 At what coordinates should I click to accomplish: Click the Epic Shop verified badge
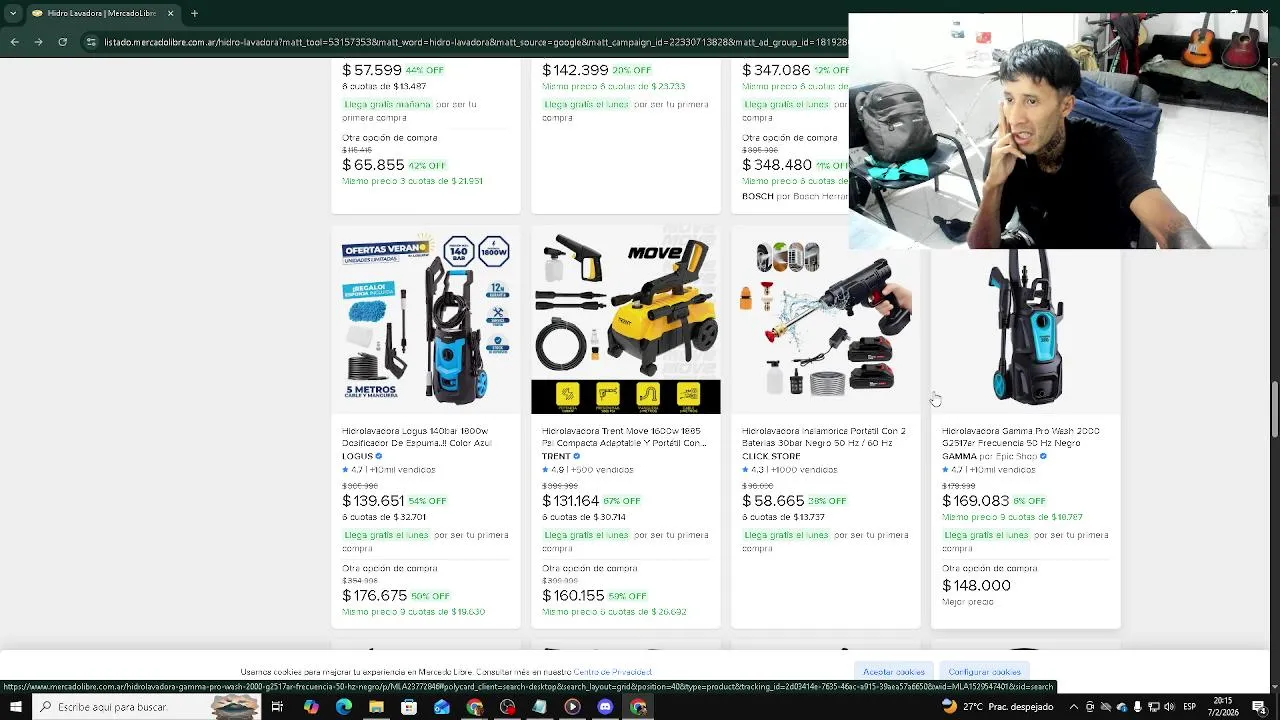click(1043, 456)
